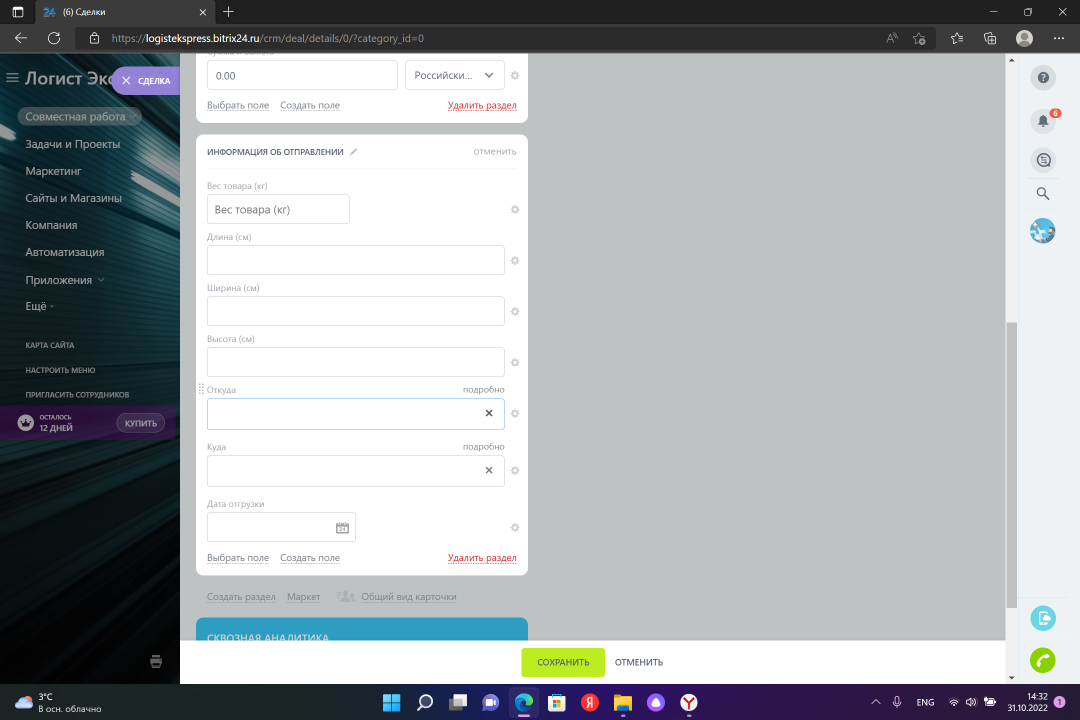
Task: Open the help question mark icon
Action: click(x=1043, y=78)
